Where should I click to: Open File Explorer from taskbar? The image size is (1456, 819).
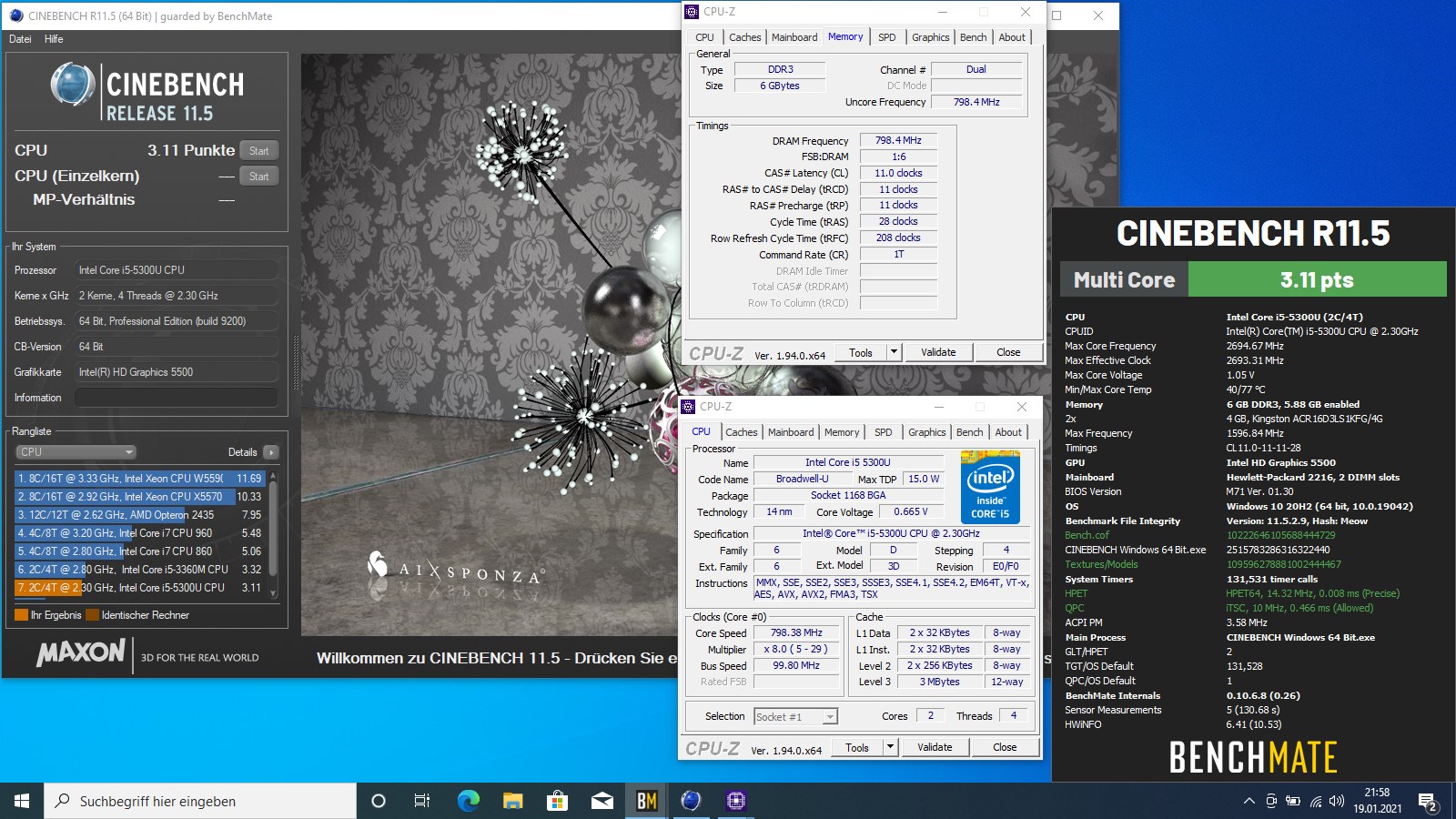pyautogui.click(x=512, y=801)
